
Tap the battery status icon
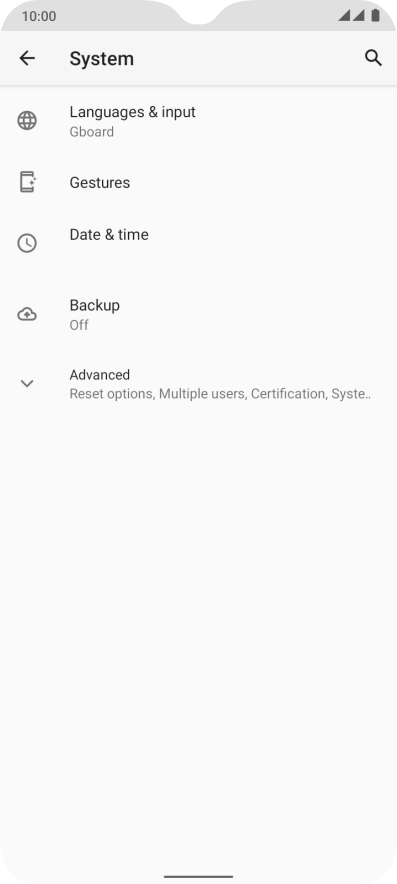[375, 16]
